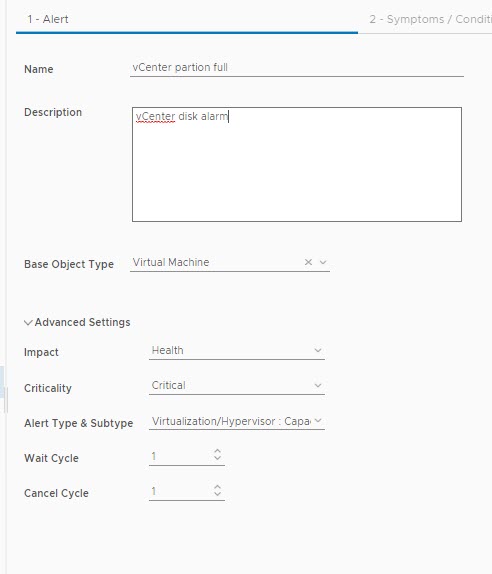Viewport: 492px width, 574px height.
Task: Clear the Base Object Type selection
Action: [x=308, y=262]
